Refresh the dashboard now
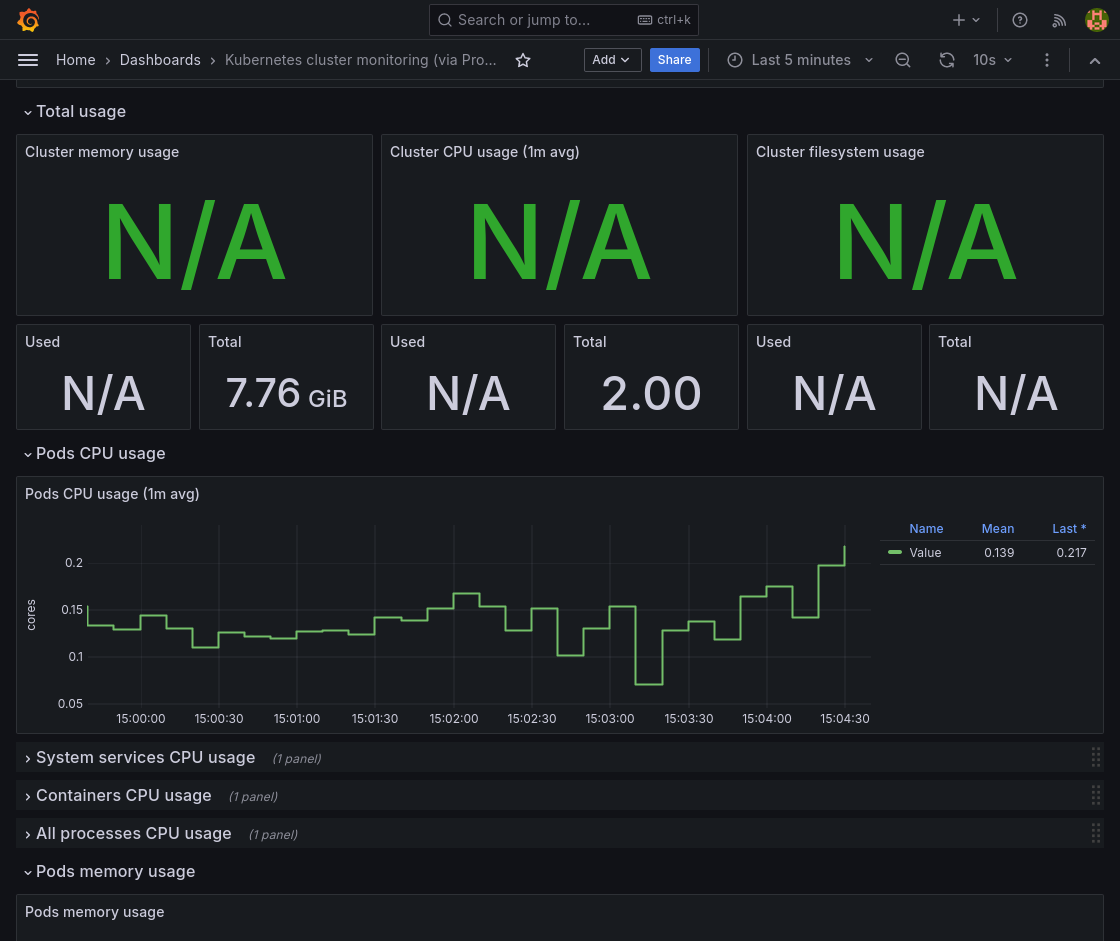The width and height of the screenshot is (1120, 941). click(x=946, y=60)
